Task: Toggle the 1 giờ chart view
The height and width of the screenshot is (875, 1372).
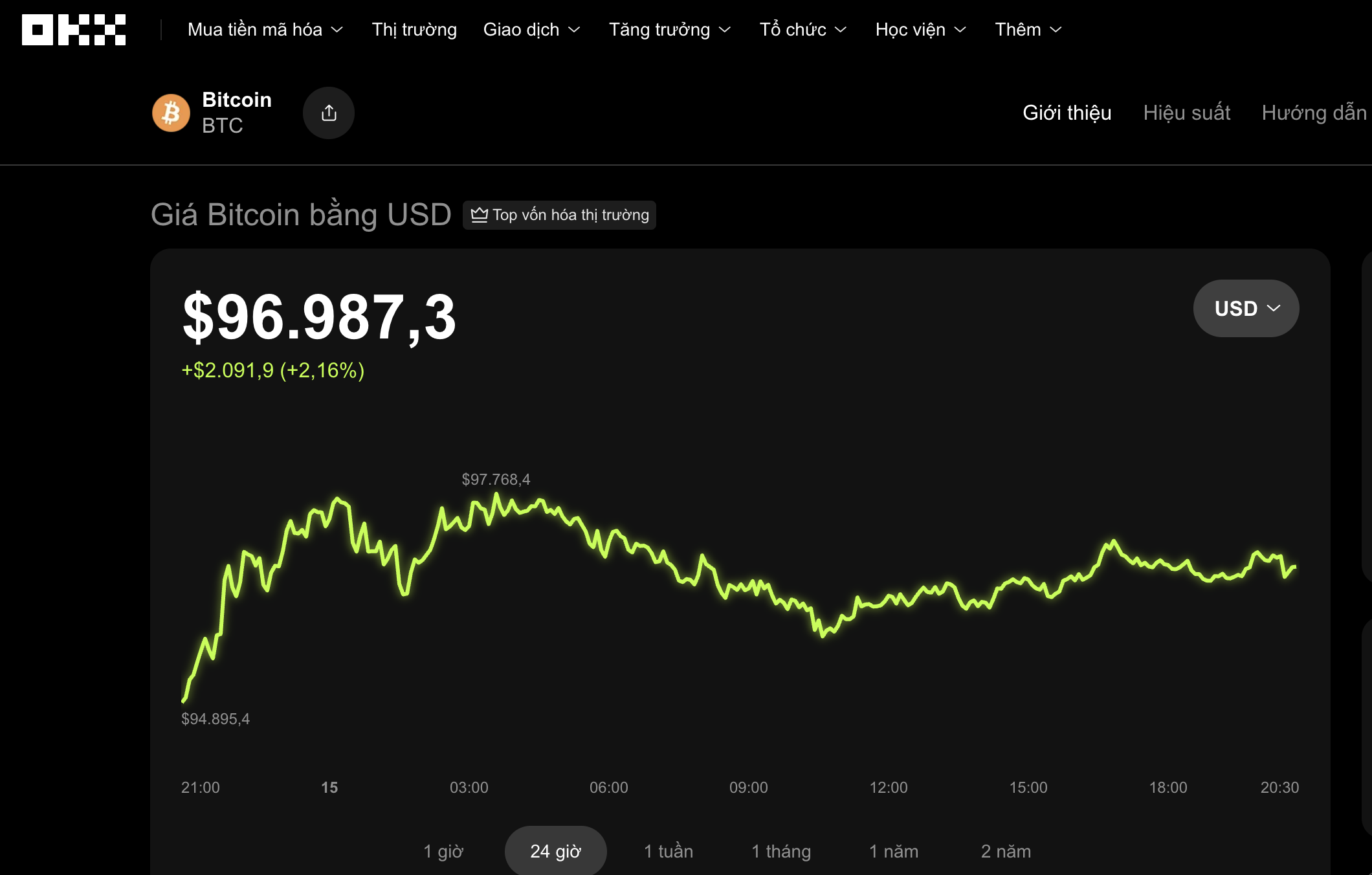Action: click(x=444, y=851)
